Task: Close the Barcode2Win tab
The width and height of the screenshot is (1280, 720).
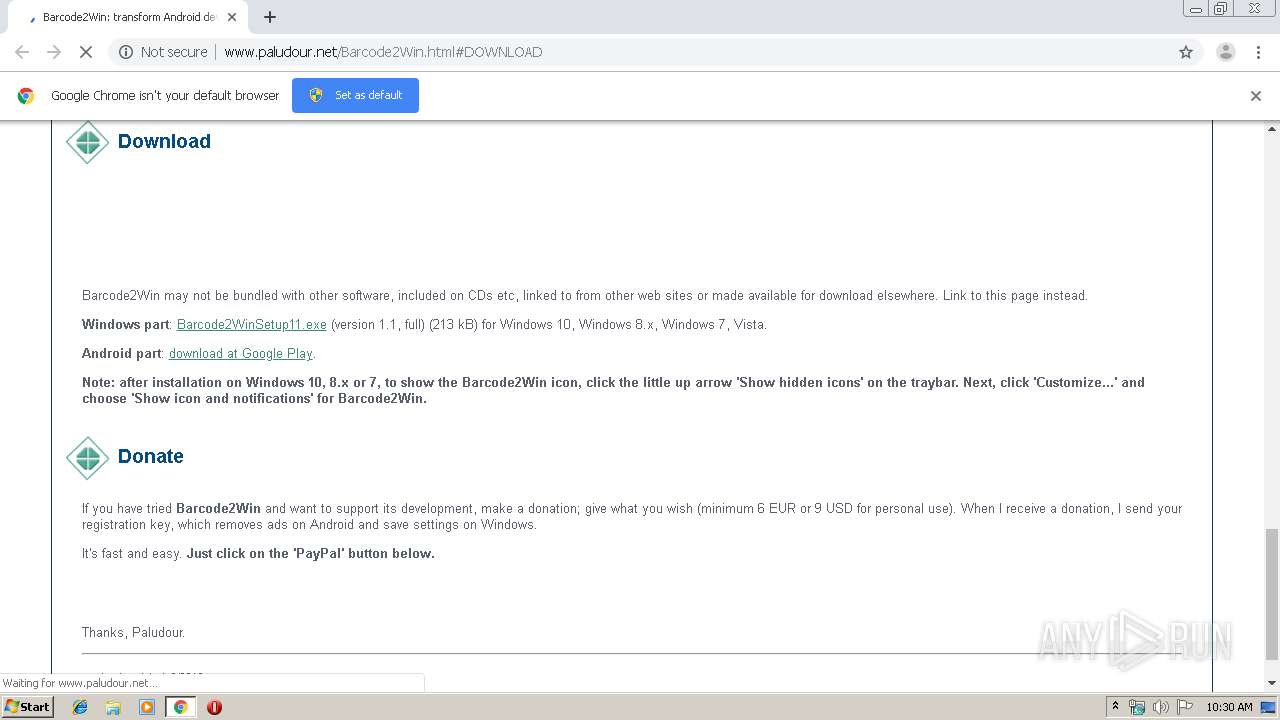Action: tap(232, 17)
